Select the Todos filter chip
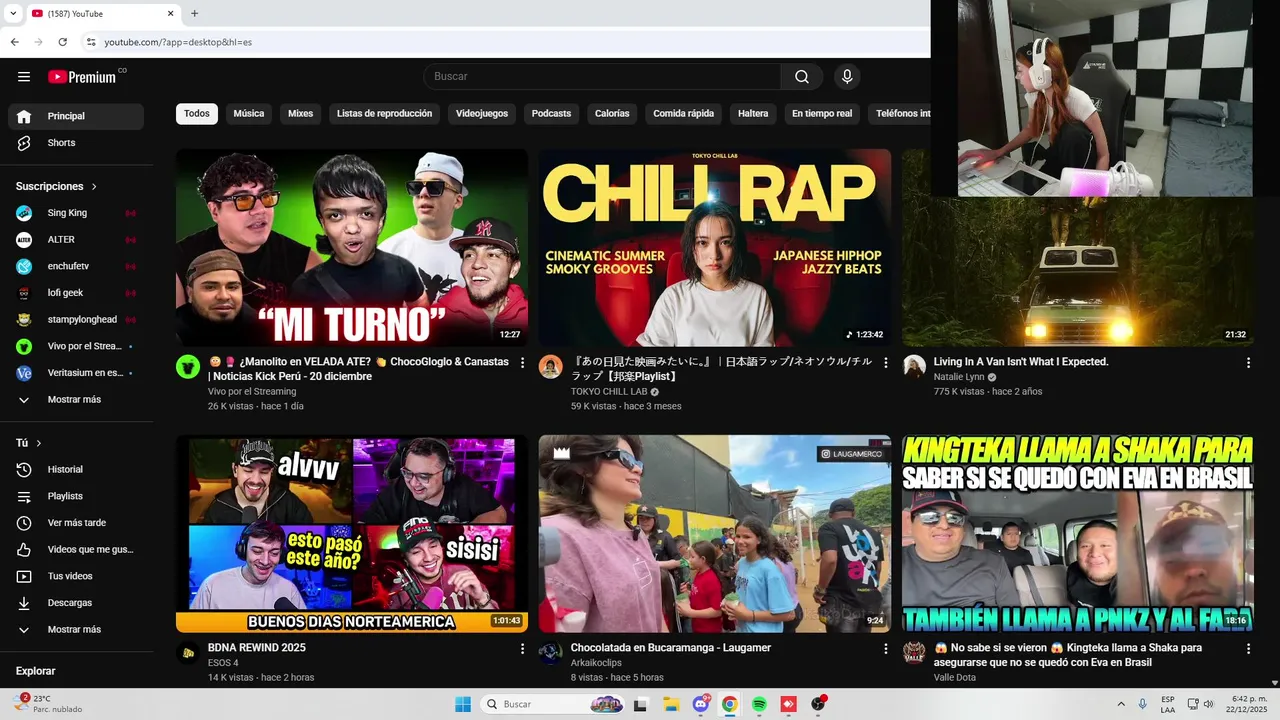Image resolution: width=1280 pixels, height=720 pixels. [x=197, y=114]
